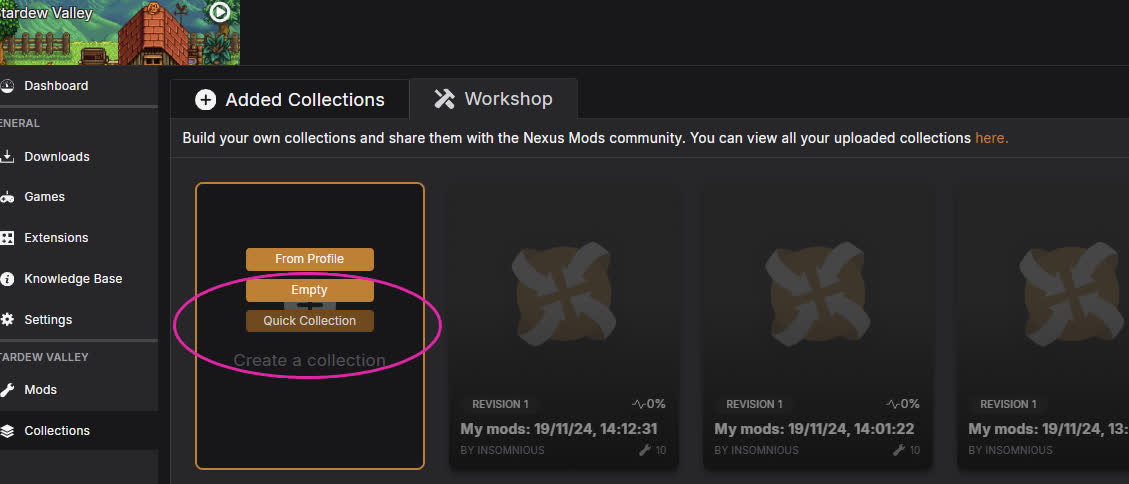
Task: Switch to the Workshop tab
Action: point(494,99)
